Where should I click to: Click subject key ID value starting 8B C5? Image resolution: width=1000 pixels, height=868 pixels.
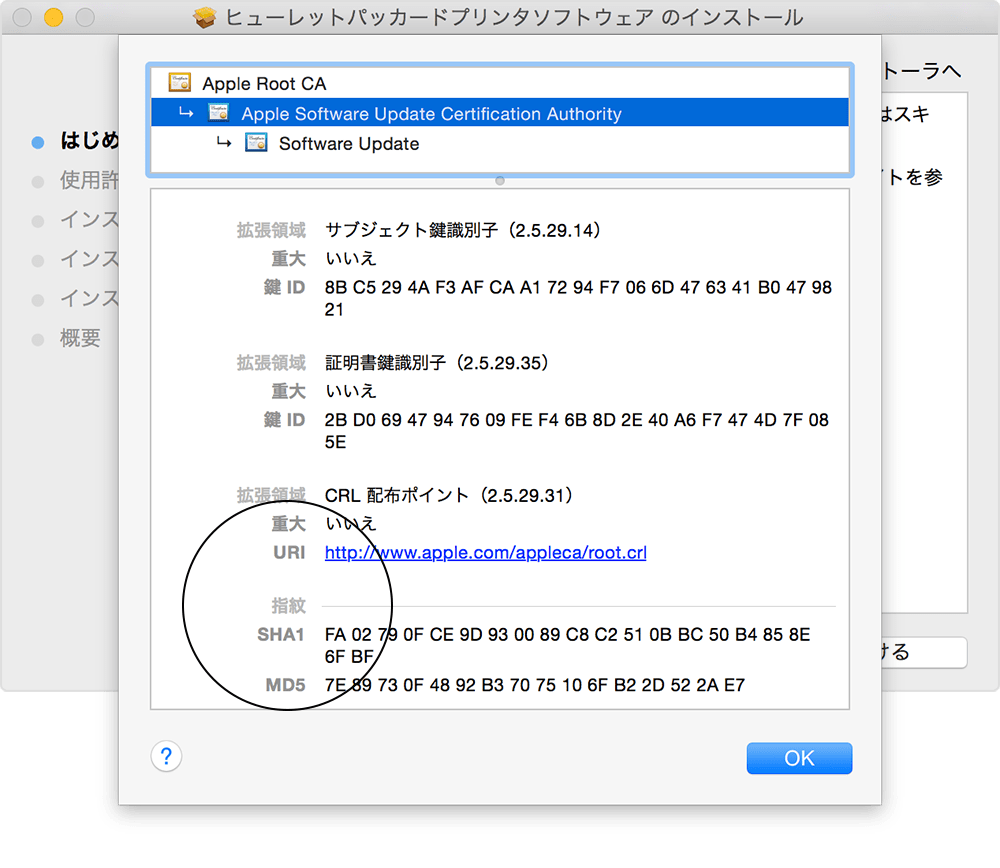578,298
